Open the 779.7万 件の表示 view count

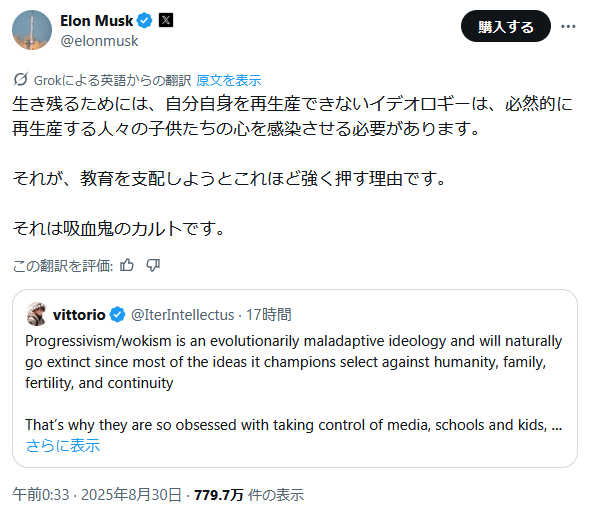tap(249, 495)
